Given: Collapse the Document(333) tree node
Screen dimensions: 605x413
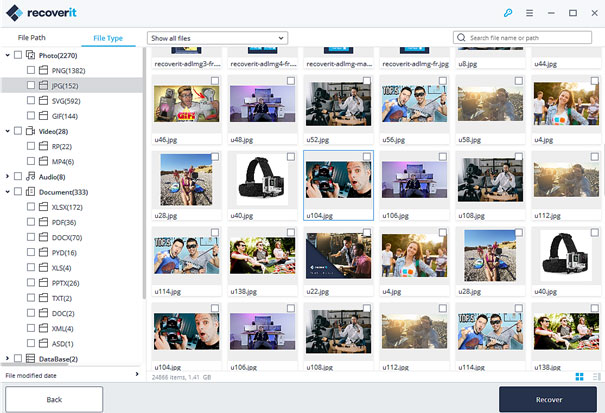Looking at the screenshot, I should [8, 191].
